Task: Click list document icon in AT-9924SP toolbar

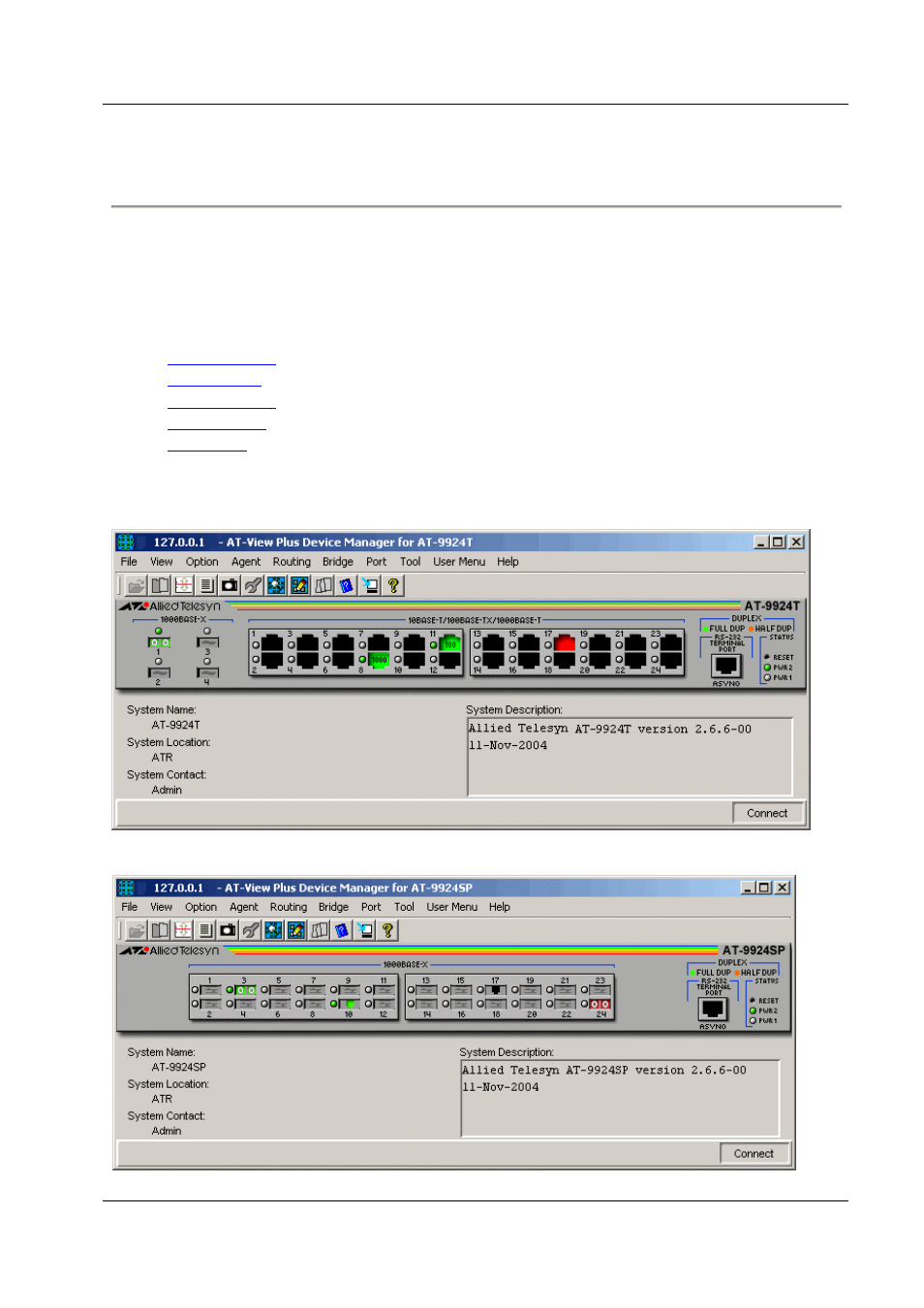Action: [205, 930]
